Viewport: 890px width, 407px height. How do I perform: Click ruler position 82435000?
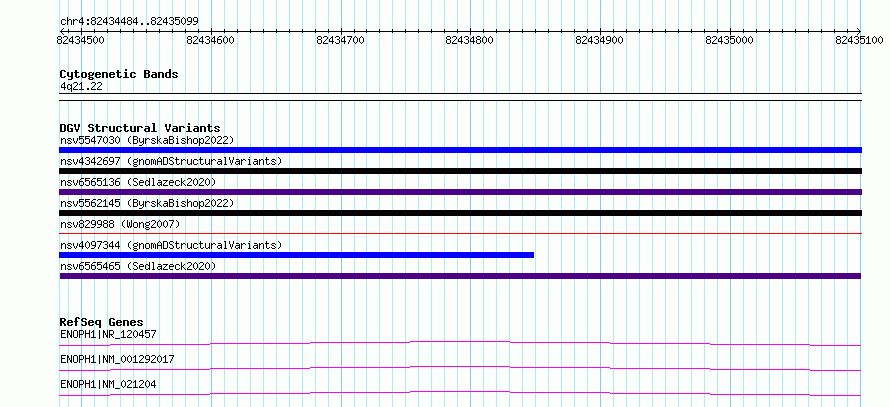point(729,40)
